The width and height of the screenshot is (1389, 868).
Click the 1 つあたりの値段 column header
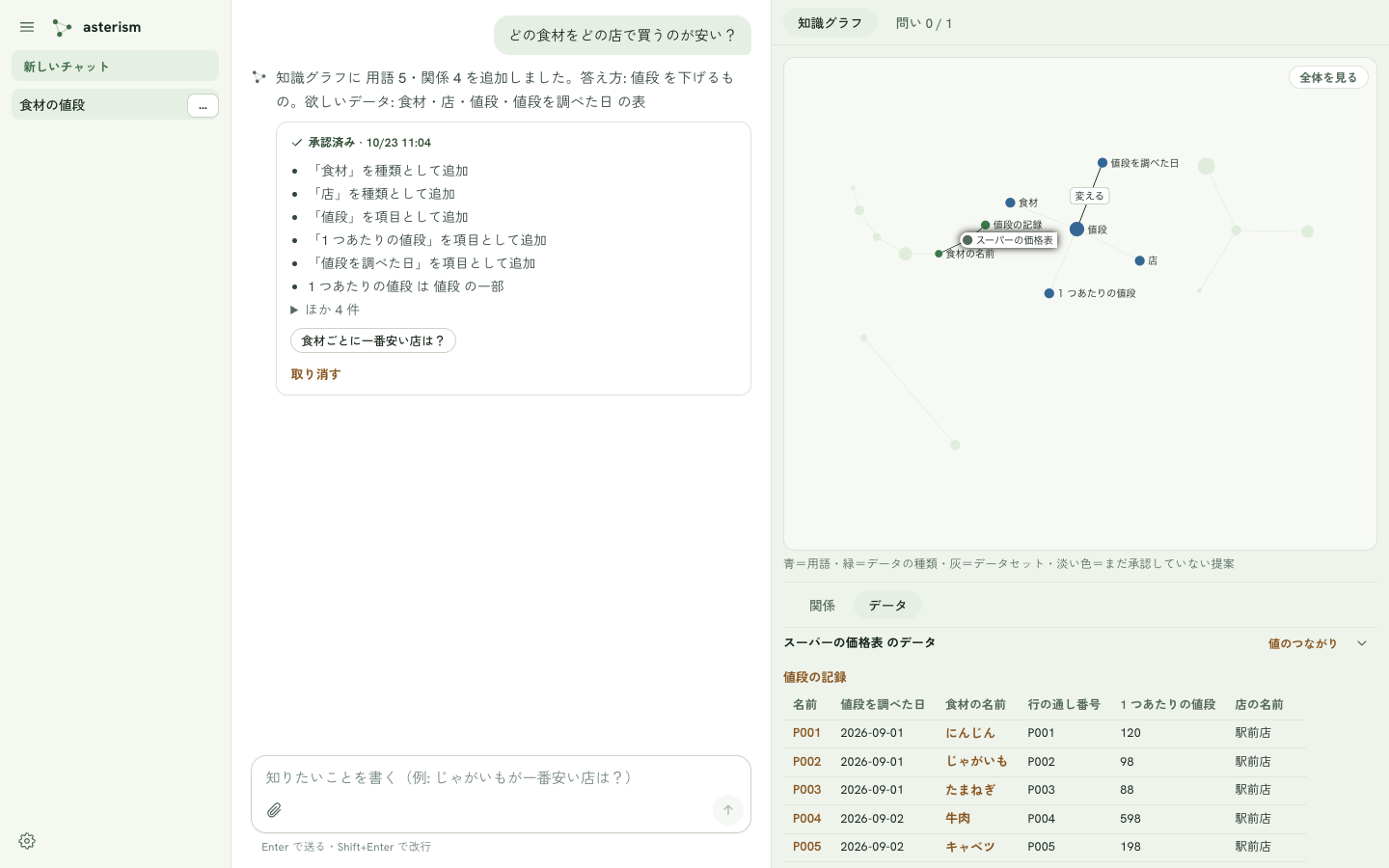1167,705
